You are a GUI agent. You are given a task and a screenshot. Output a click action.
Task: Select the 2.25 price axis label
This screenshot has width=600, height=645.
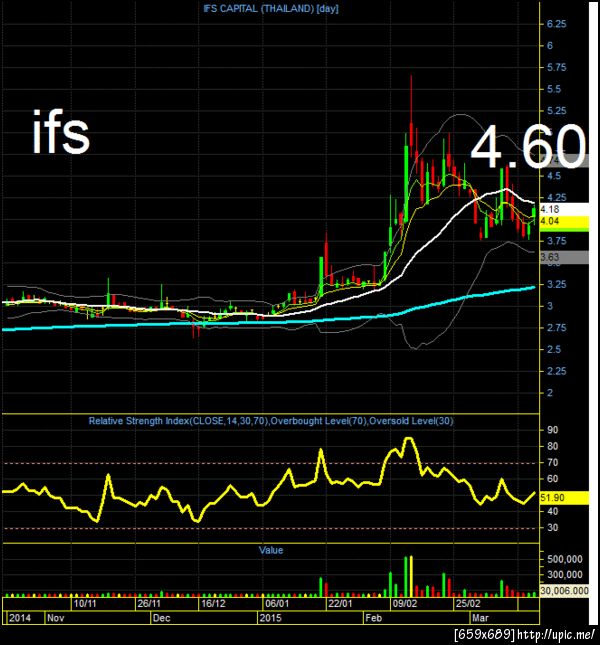(x=556, y=371)
